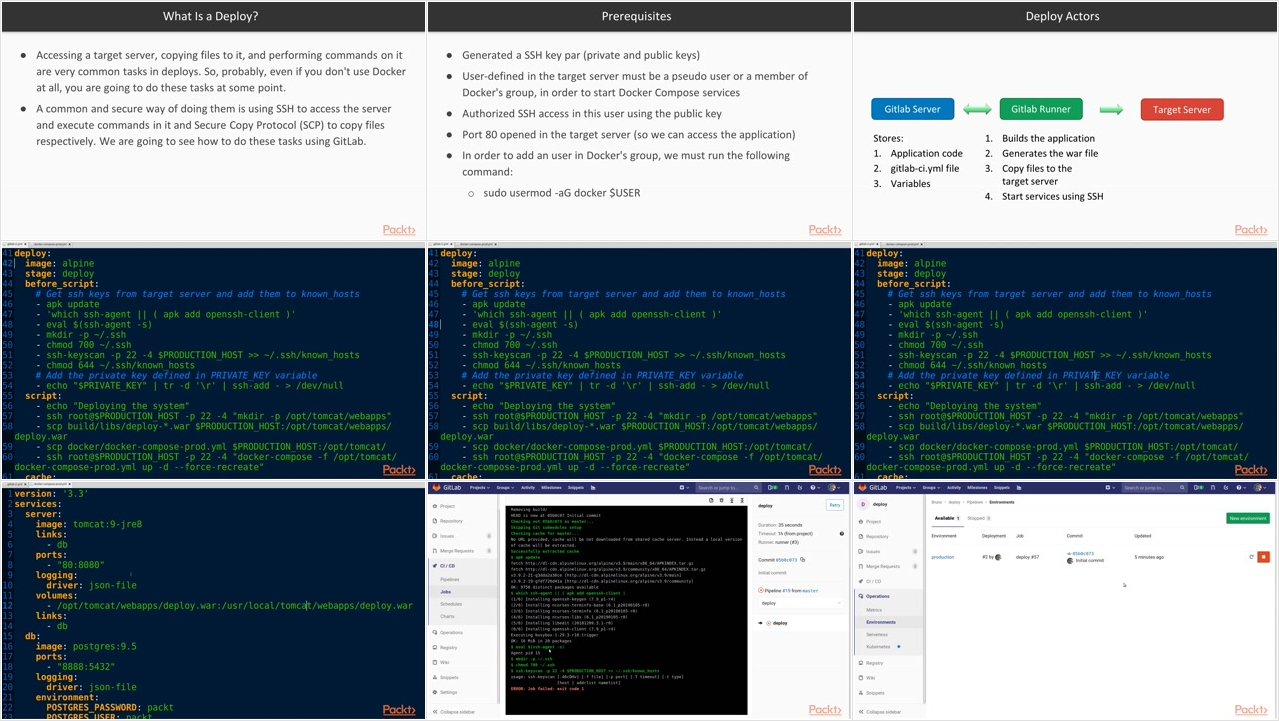
Task: Open Milestones in Environments window navbar
Action: [977, 487]
